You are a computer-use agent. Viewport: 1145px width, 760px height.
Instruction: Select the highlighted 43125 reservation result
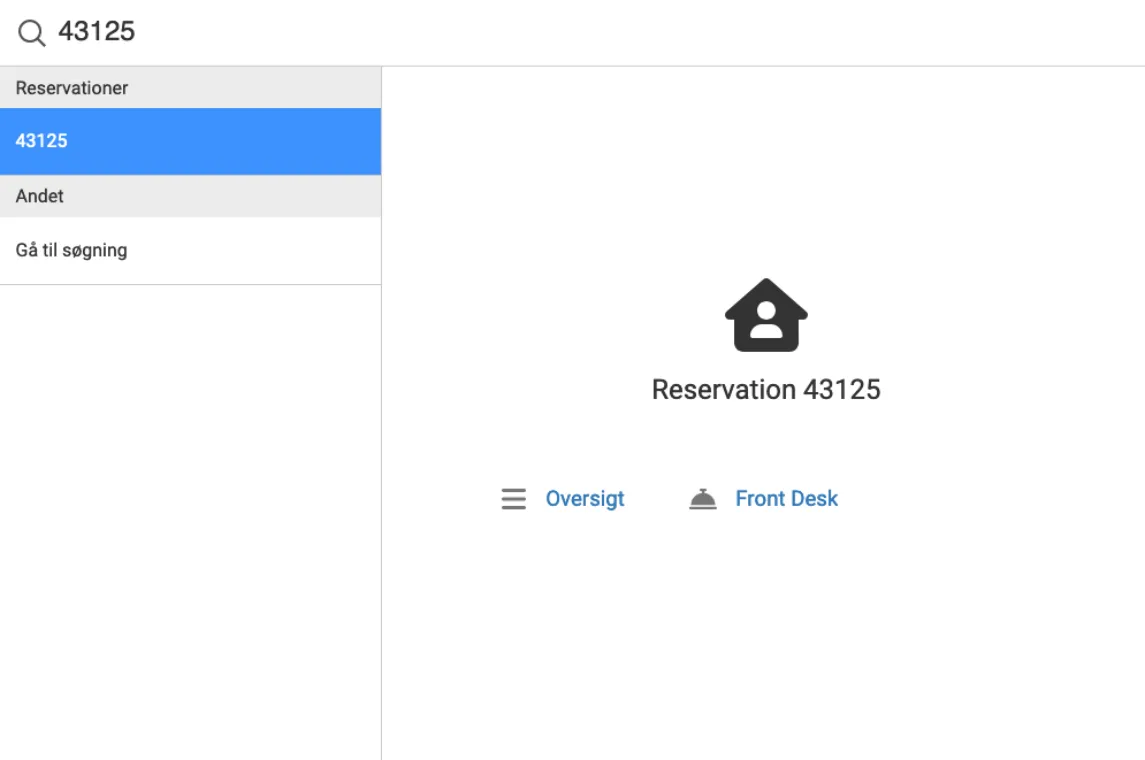coord(42,141)
